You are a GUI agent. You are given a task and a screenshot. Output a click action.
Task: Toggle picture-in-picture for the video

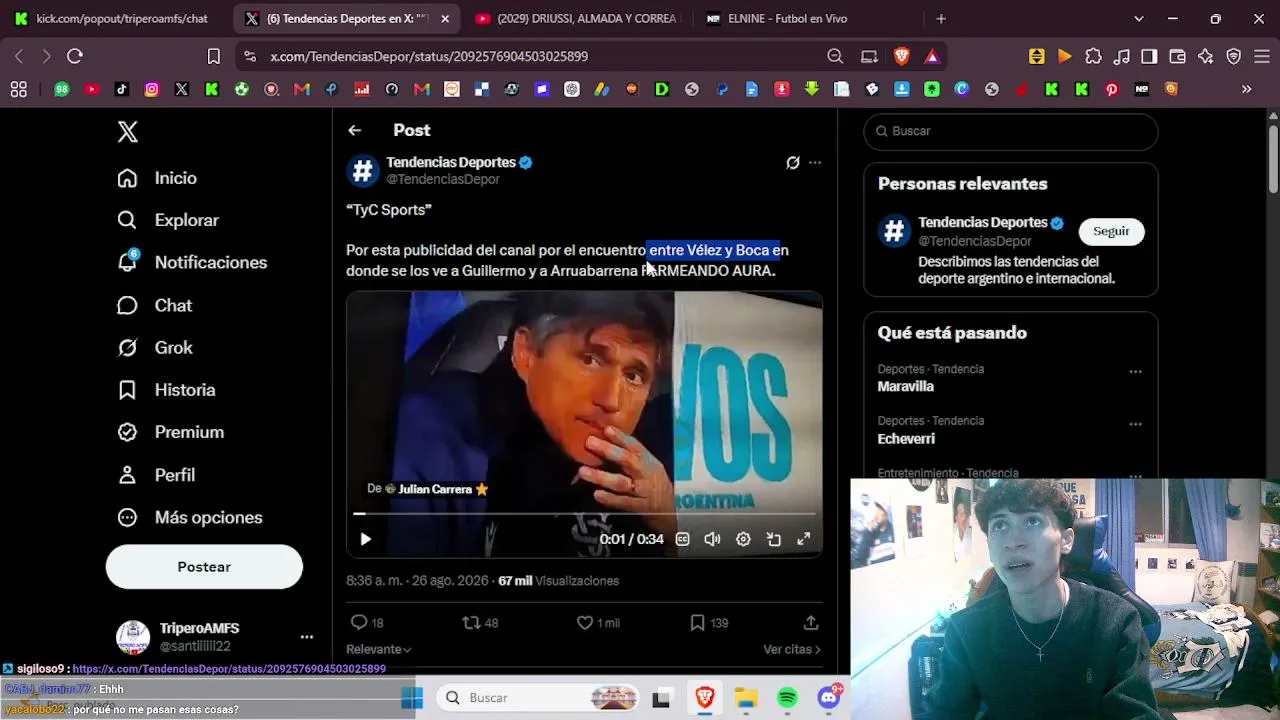tap(774, 539)
